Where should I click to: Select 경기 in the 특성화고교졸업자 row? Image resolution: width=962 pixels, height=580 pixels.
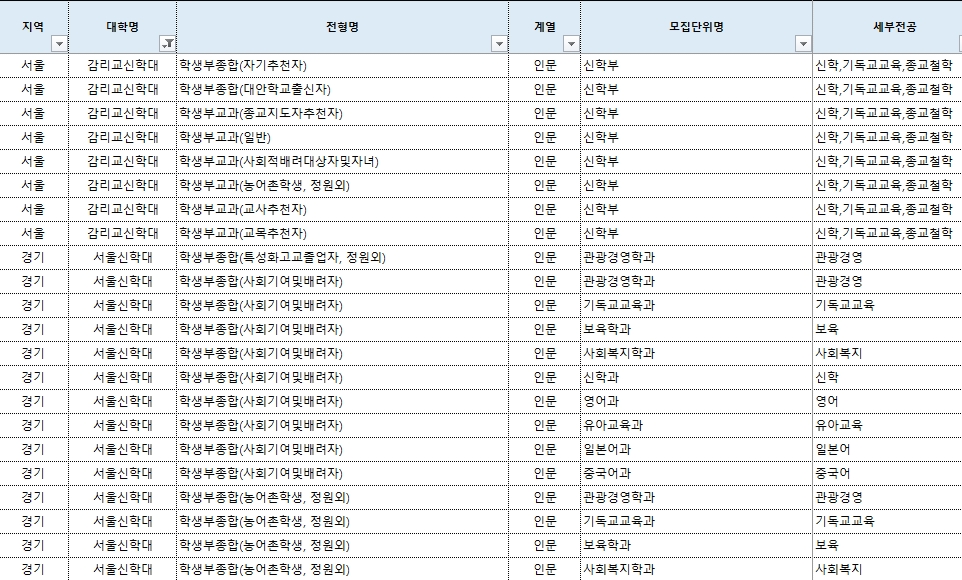pos(34,257)
